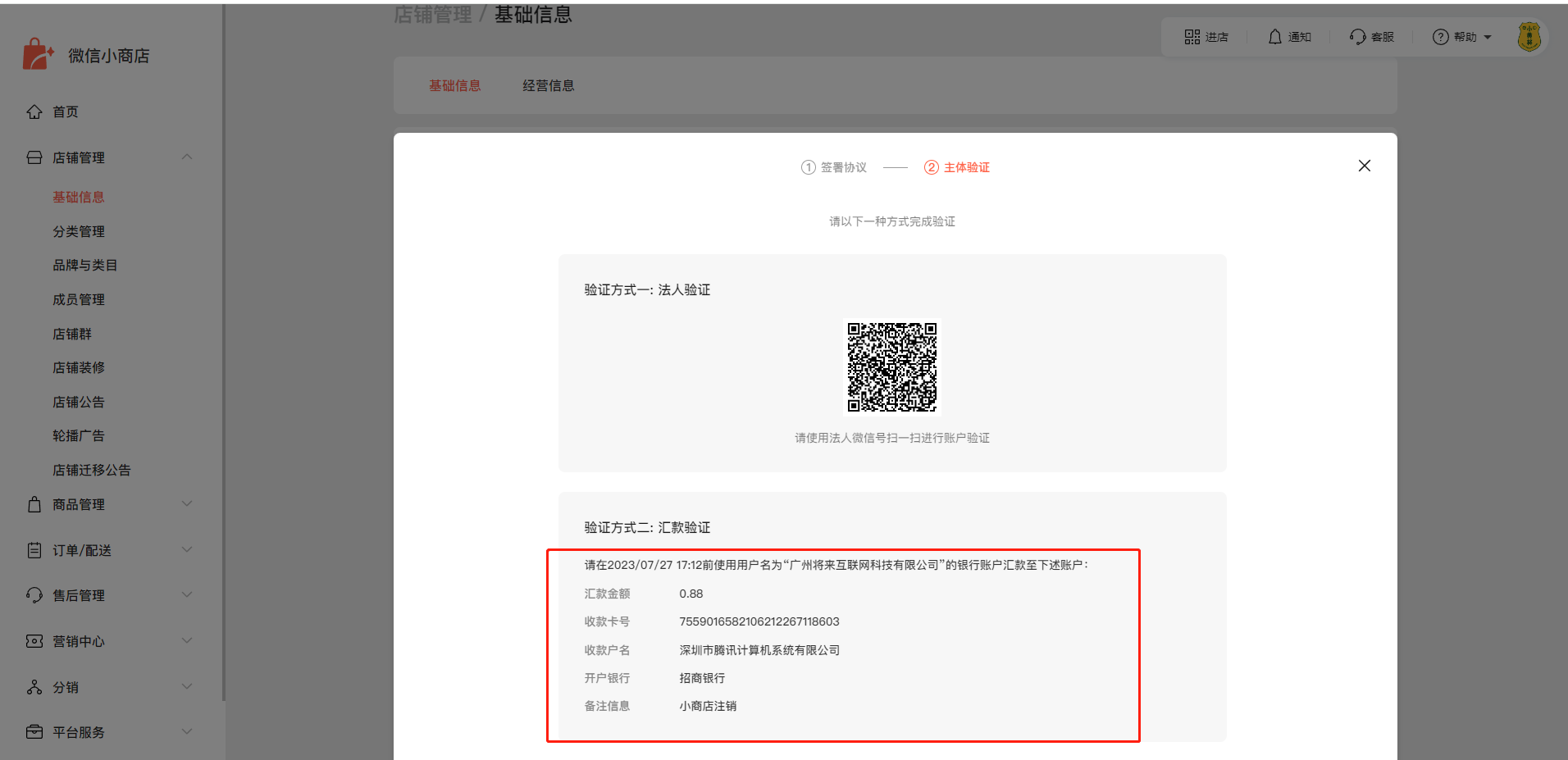
Task: Click the 客服 button label
Action: (1383, 37)
